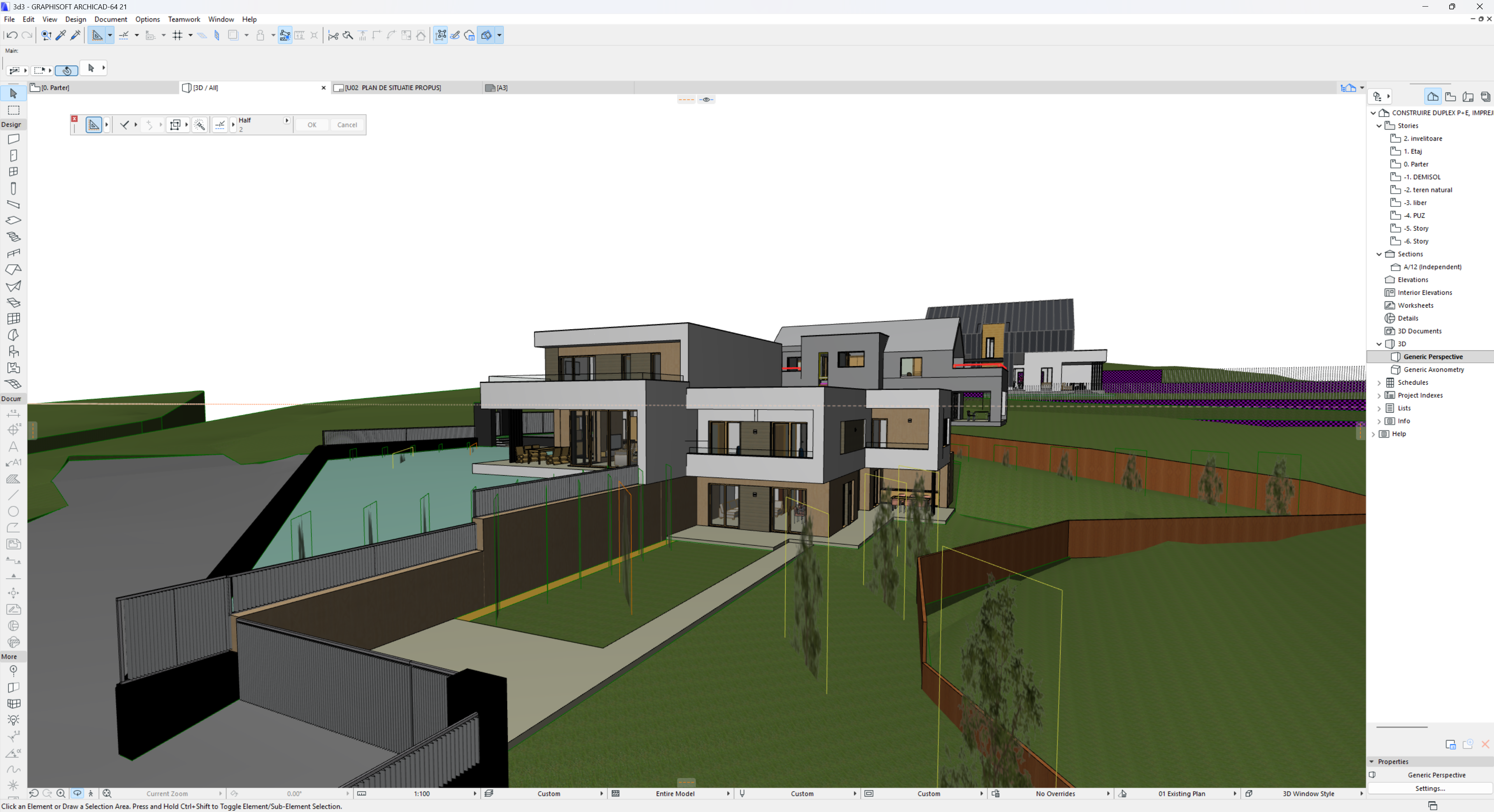Image resolution: width=1494 pixels, height=812 pixels.
Task: Select the Marquee tool
Action: click(x=13, y=110)
